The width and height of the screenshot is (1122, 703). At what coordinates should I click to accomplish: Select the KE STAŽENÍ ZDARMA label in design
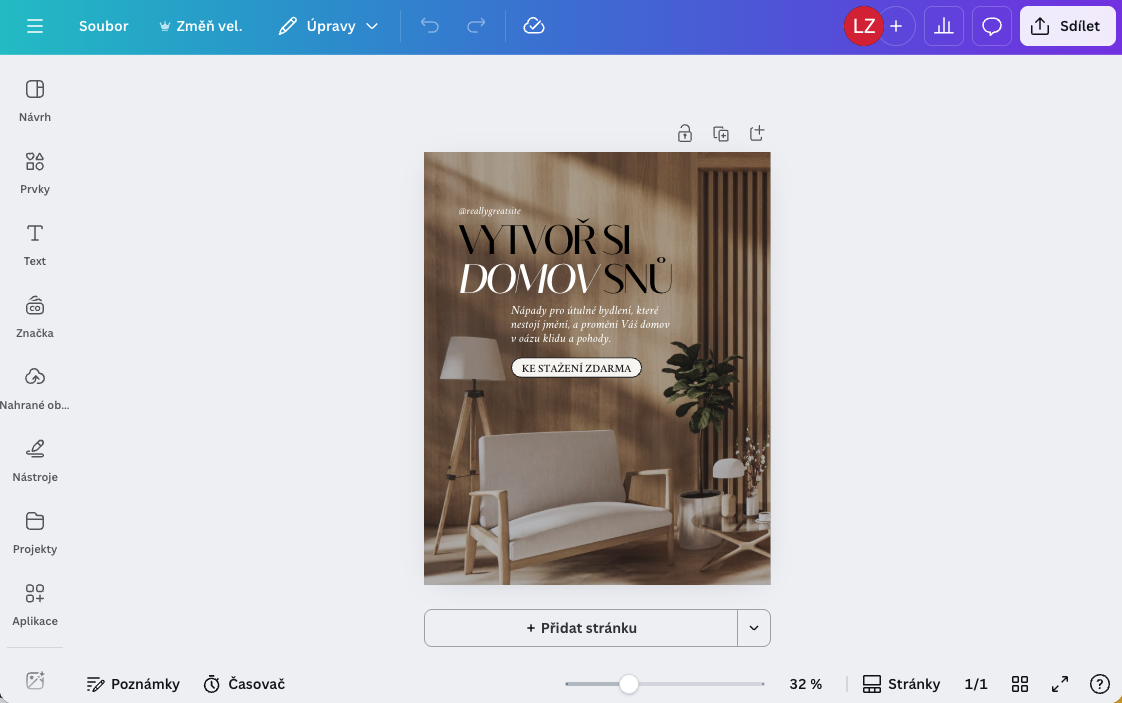[576, 368]
